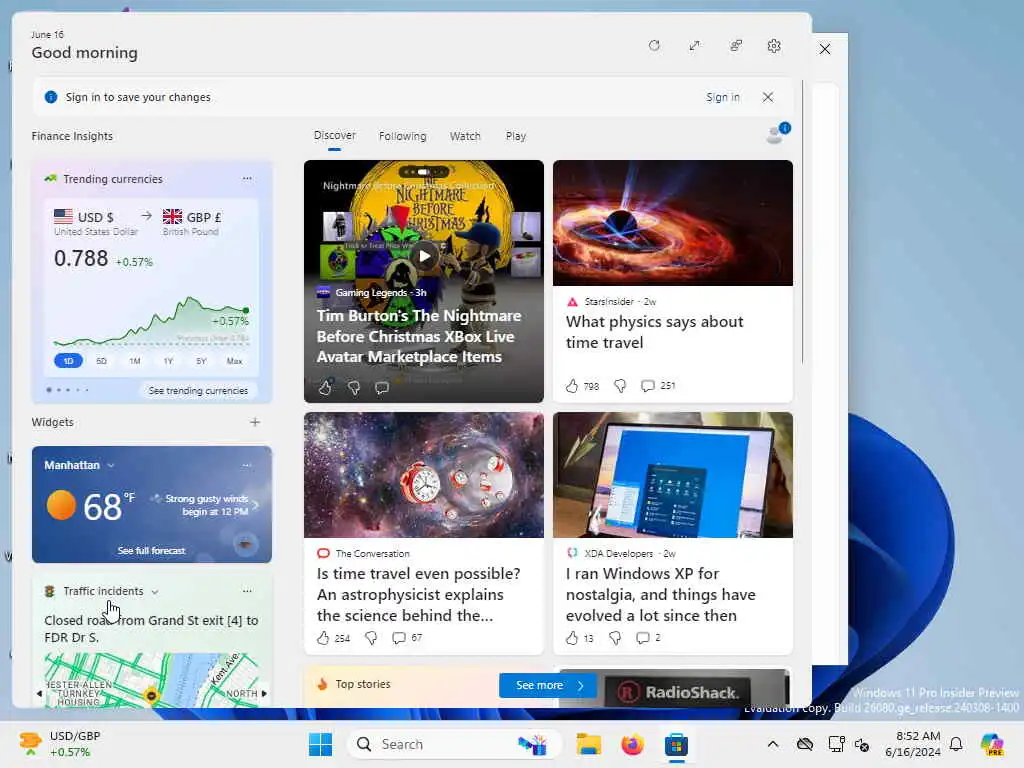Screen dimensions: 1024x768
Task: Switch to the Following tab
Action: [x=402, y=136]
